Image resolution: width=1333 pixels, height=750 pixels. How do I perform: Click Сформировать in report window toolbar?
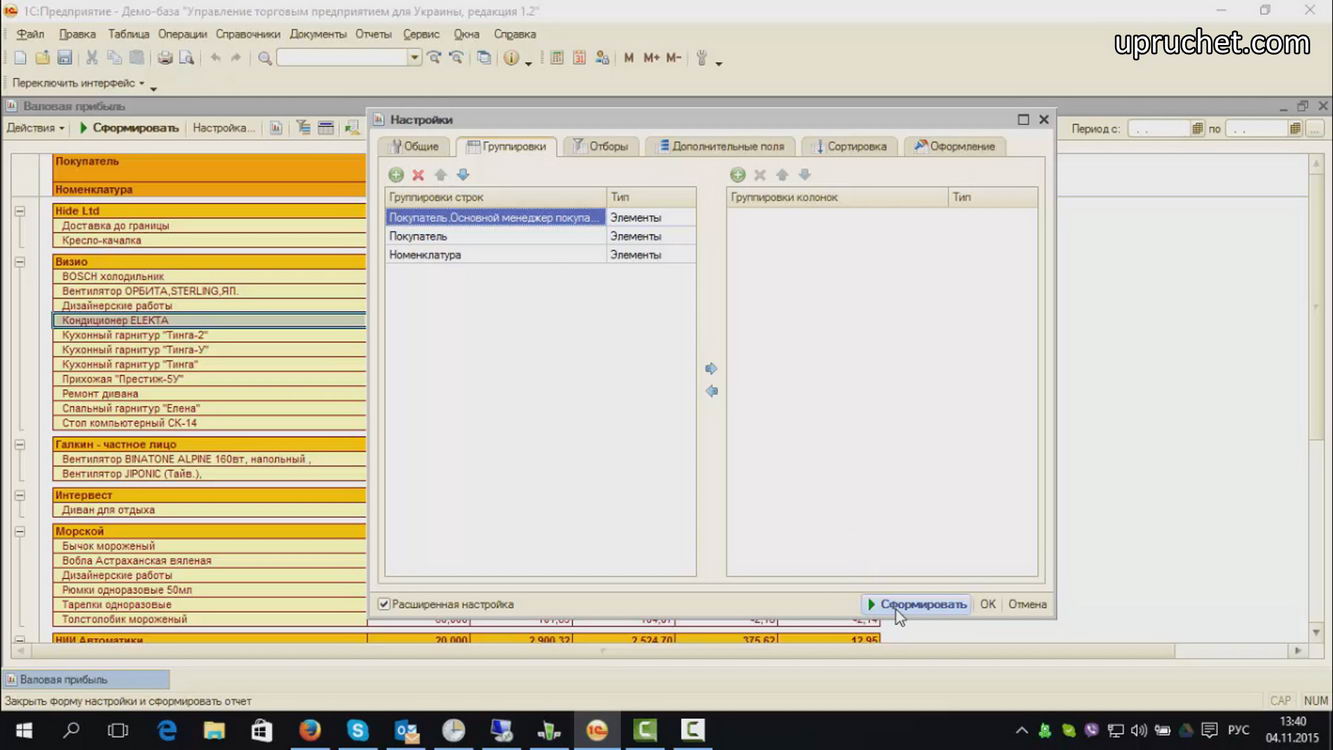tap(129, 128)
